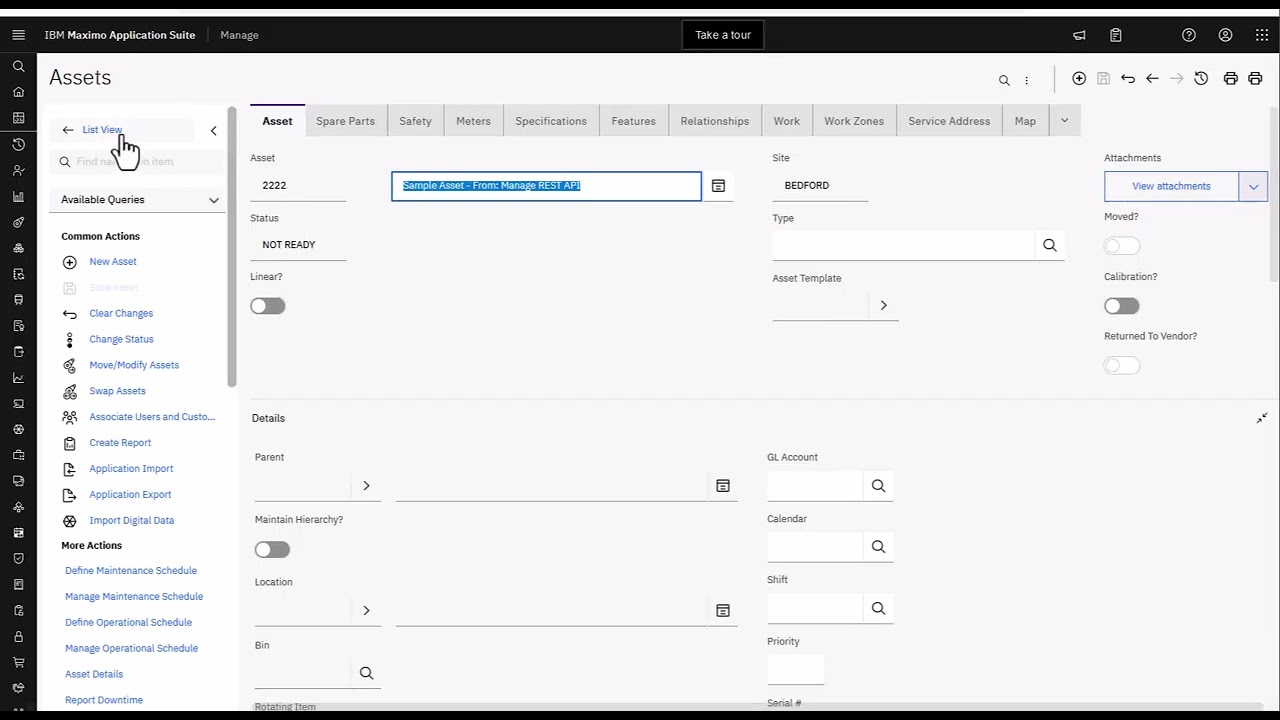Click the Change Status action link
Screen dimensions: 1280x720
(121, 340)
